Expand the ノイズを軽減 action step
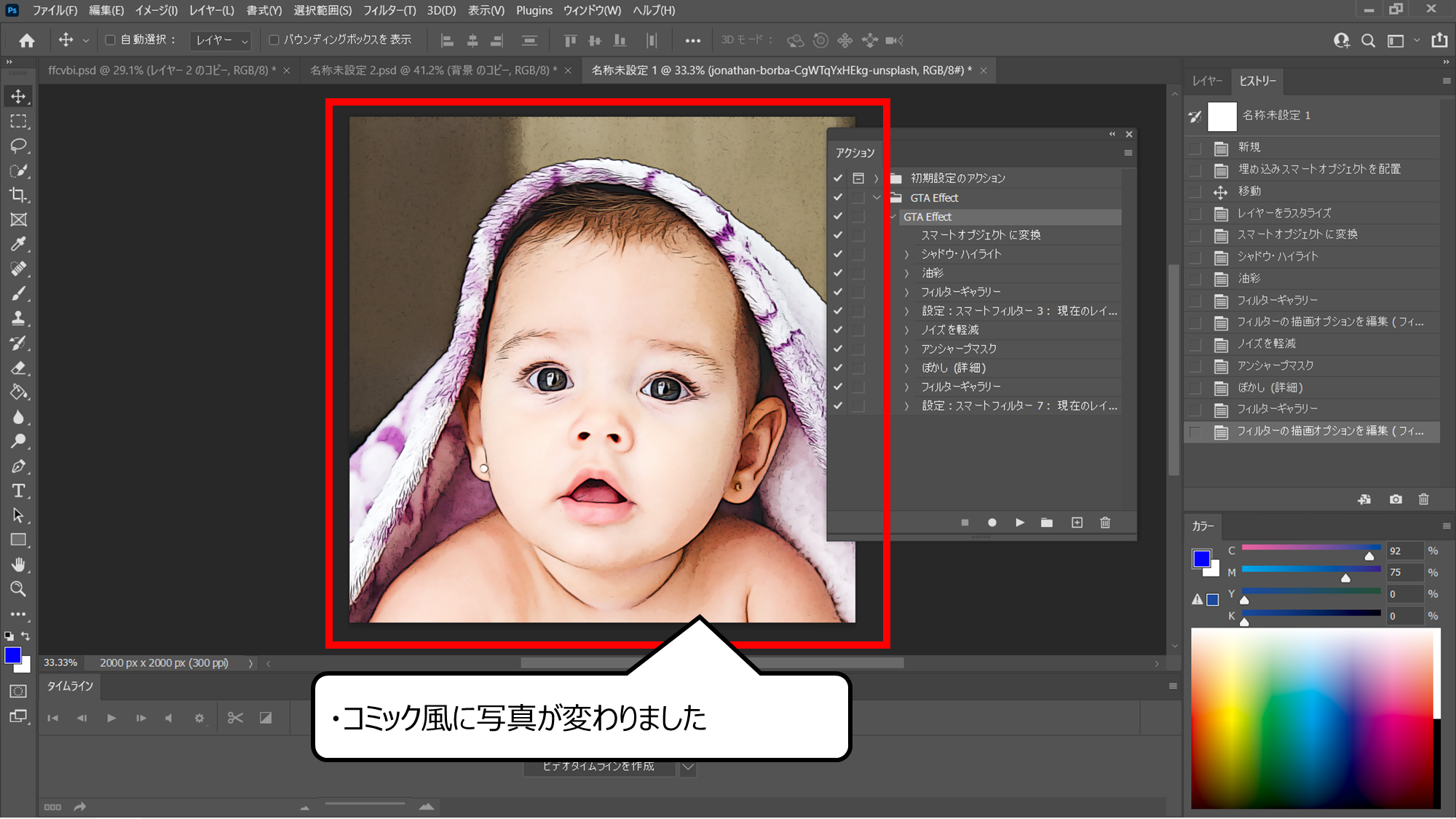 906,330
